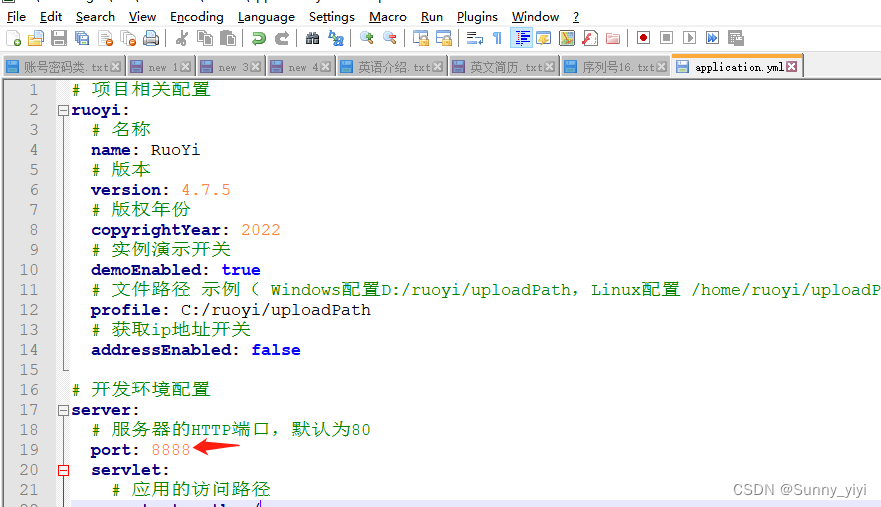This screenshot has width=881, height=507.
Task: Open the Document Map panel icon
Action: point(567,38)
